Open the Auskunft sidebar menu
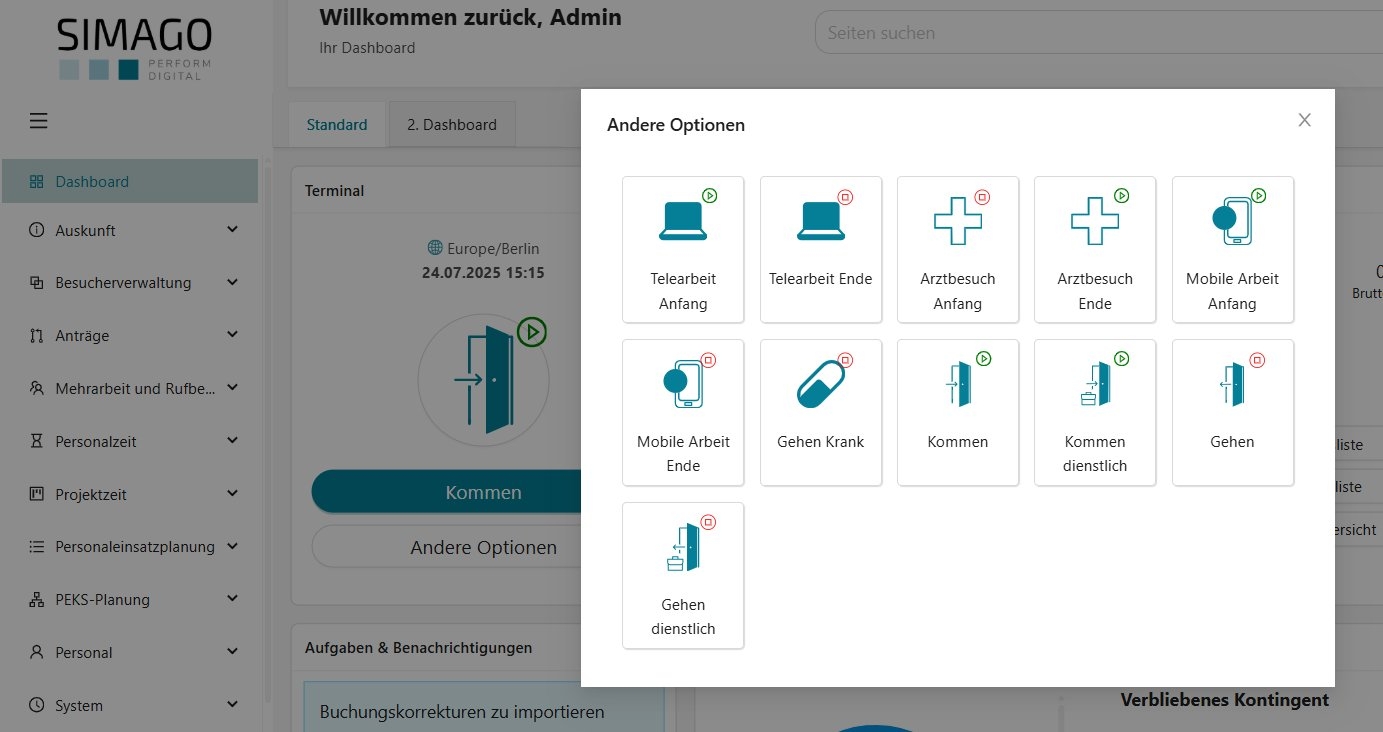 (x=130, y=230)
